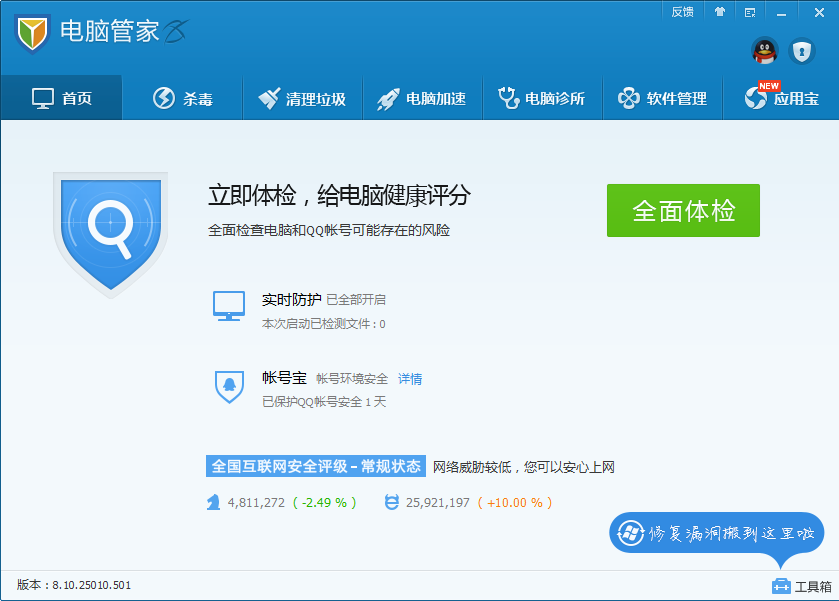Click 立即体检，给电脑健康评分 heading
839x601 pixels.
(339, 195)
